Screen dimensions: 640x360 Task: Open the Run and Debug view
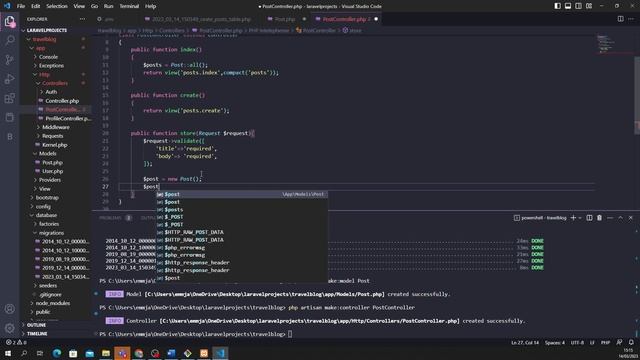(9, 79)
